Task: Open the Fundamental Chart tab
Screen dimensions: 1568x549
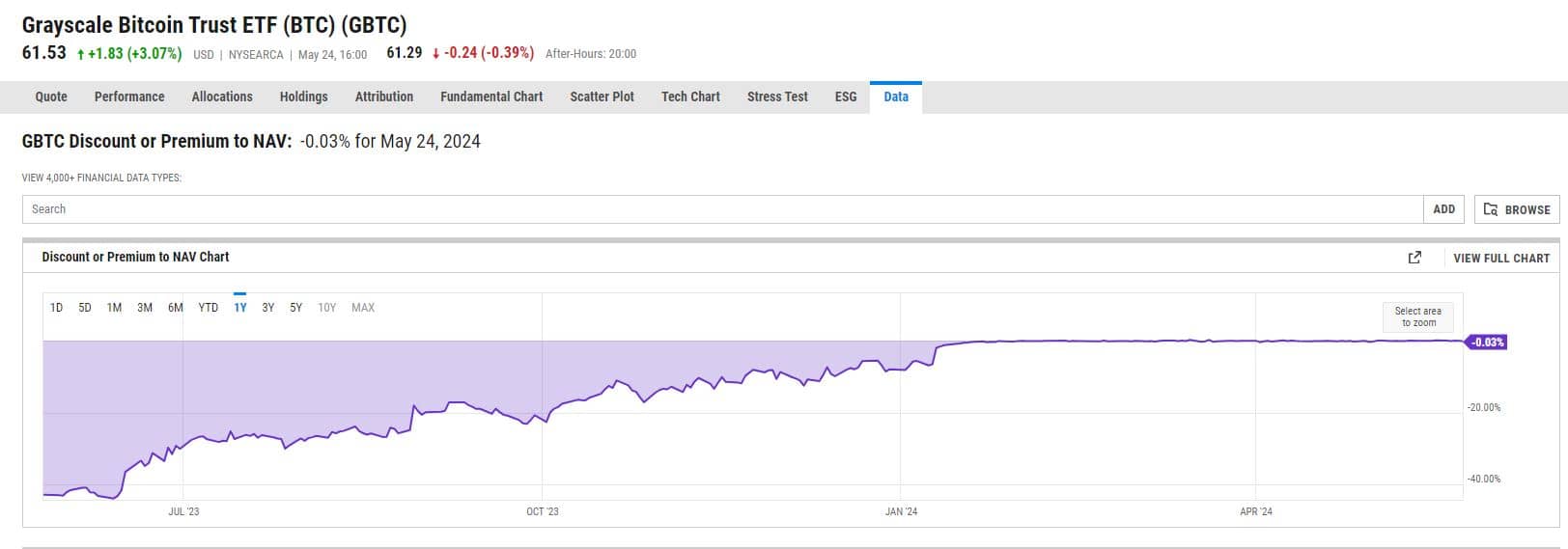Action: click(491, 96)
